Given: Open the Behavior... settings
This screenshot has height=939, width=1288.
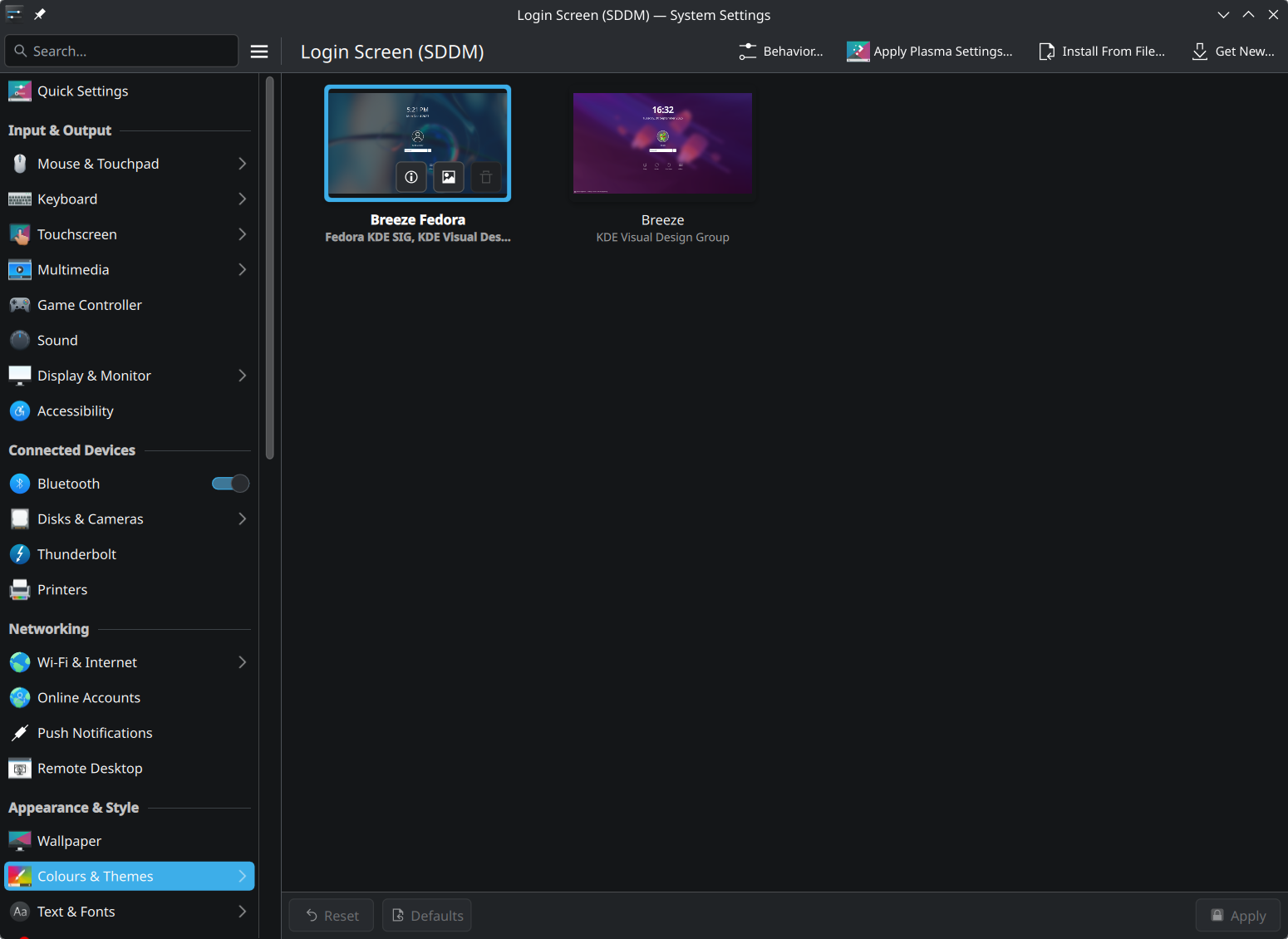Looking at the screenshot, I should coord(781,52).
